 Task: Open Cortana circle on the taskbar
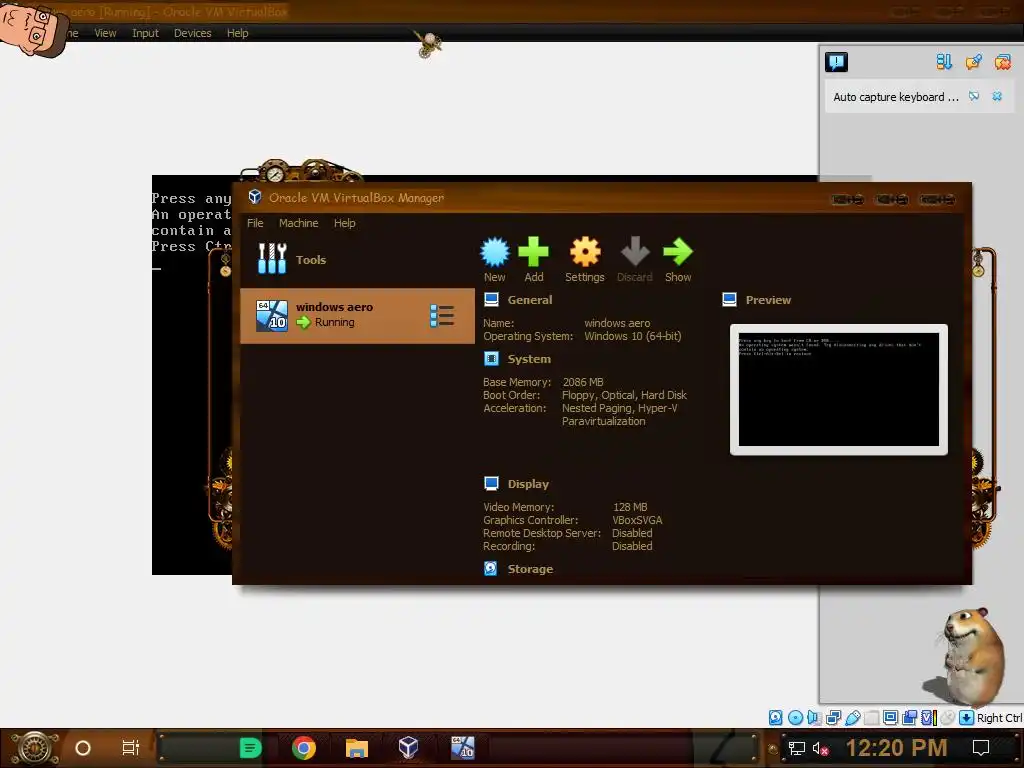(x=83, y=748)
